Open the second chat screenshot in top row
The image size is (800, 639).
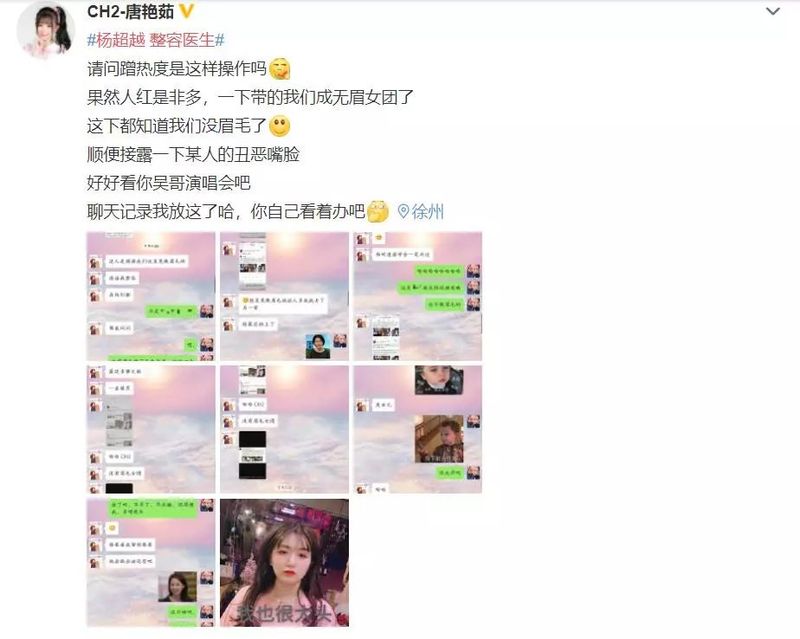[284, 297]
